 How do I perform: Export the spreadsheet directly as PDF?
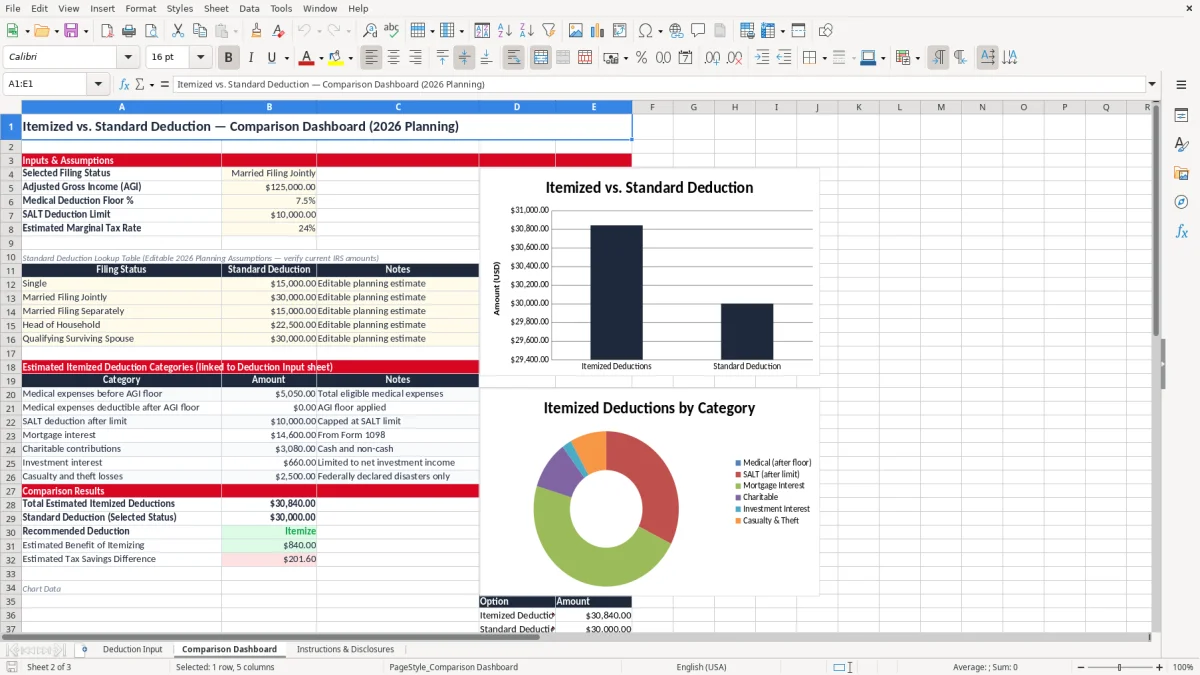pyautogui.click(x=107, y=31)
